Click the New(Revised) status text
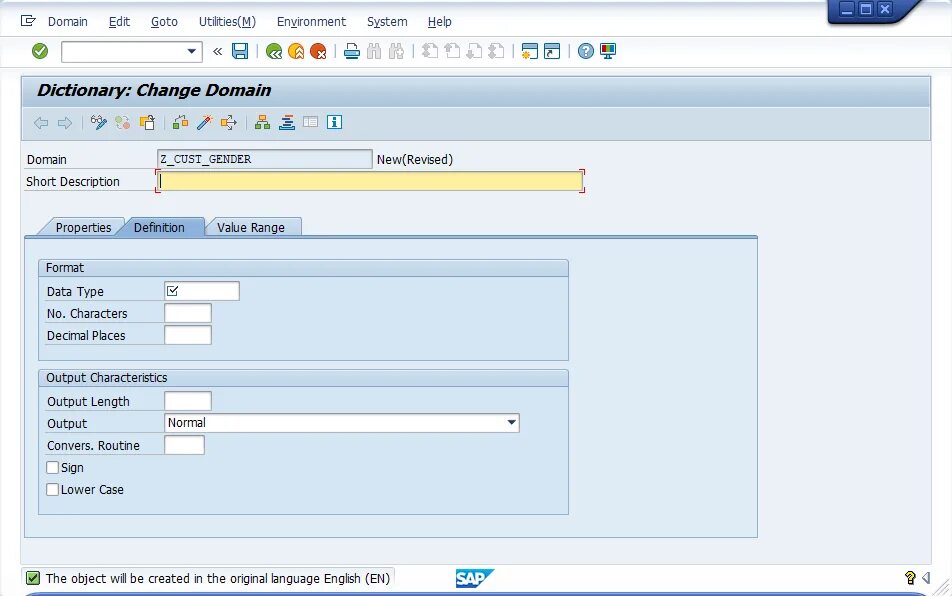The height and width of the screenshot is (596, 952). pos(415,160)
